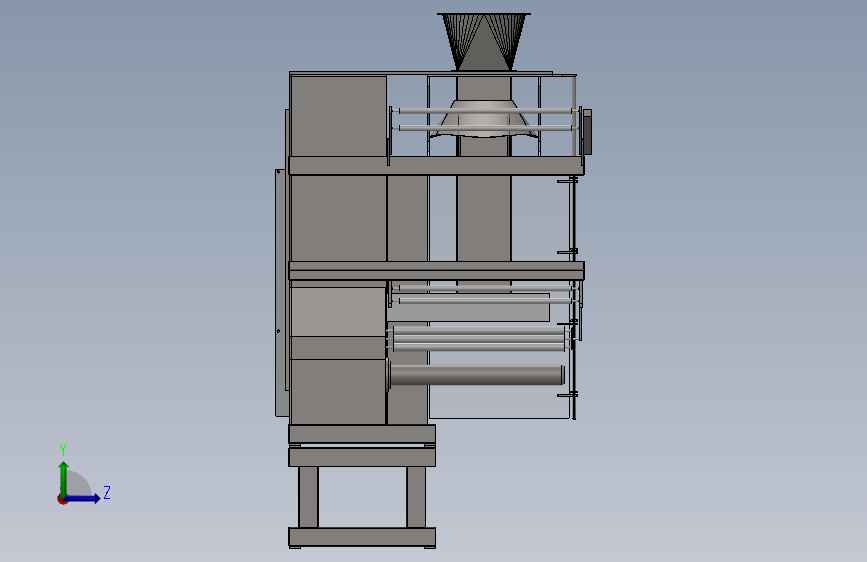Select the right leg of the stand
867x562 pixels.
coord(416,497)
